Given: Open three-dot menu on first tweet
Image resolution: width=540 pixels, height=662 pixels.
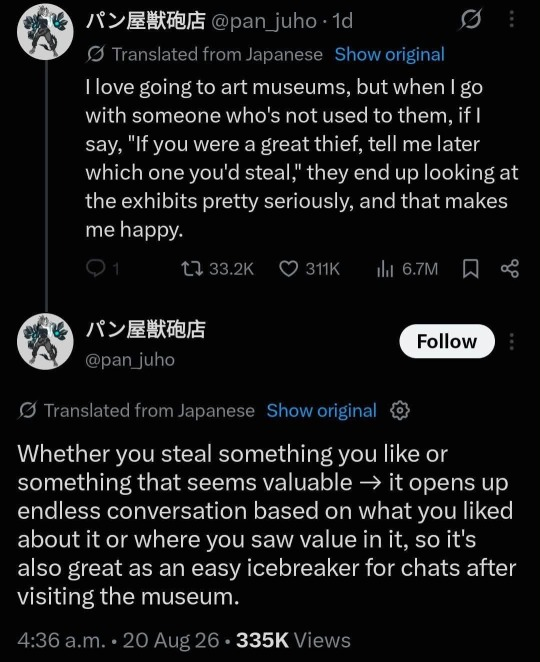Looking at the screenshot, I should tap(512, 19).
